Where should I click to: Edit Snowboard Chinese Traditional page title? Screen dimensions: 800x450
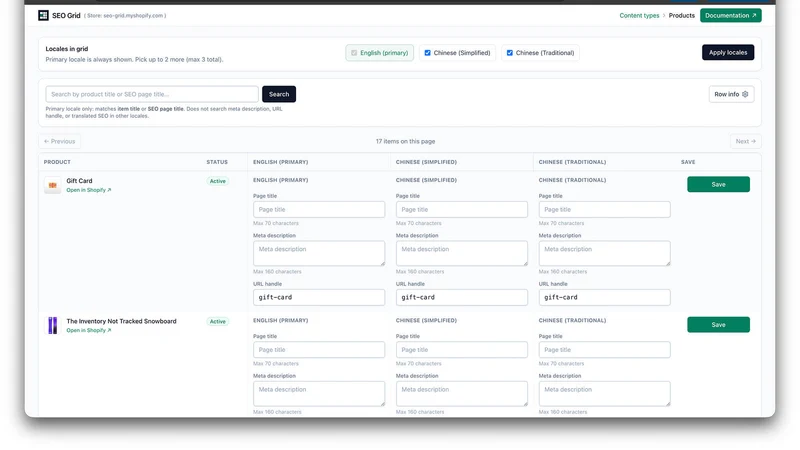pos(605,349)
